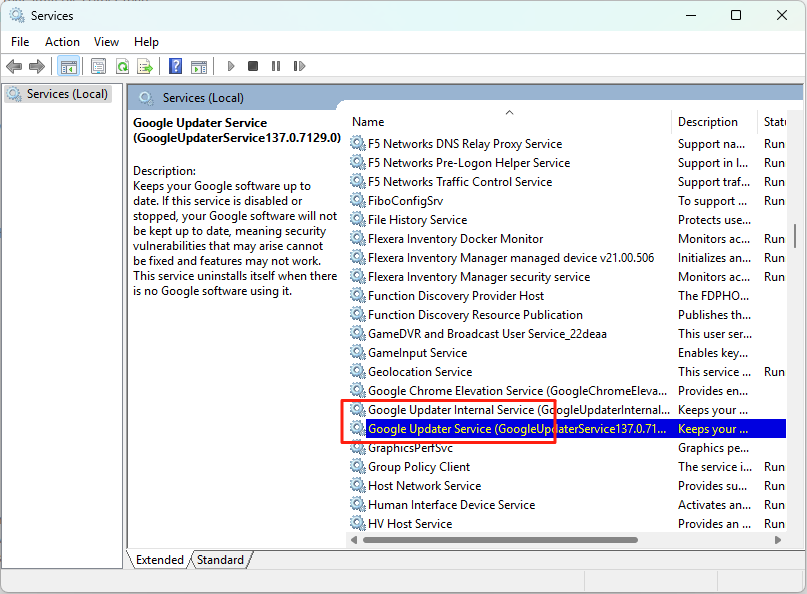Click the Export List toolbar icon
This screenshot has height=594, width=807.
tap(145, 66)
